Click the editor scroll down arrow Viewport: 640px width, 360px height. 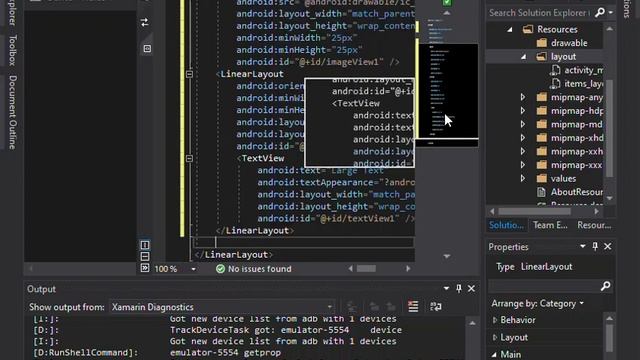click(447, 256)
